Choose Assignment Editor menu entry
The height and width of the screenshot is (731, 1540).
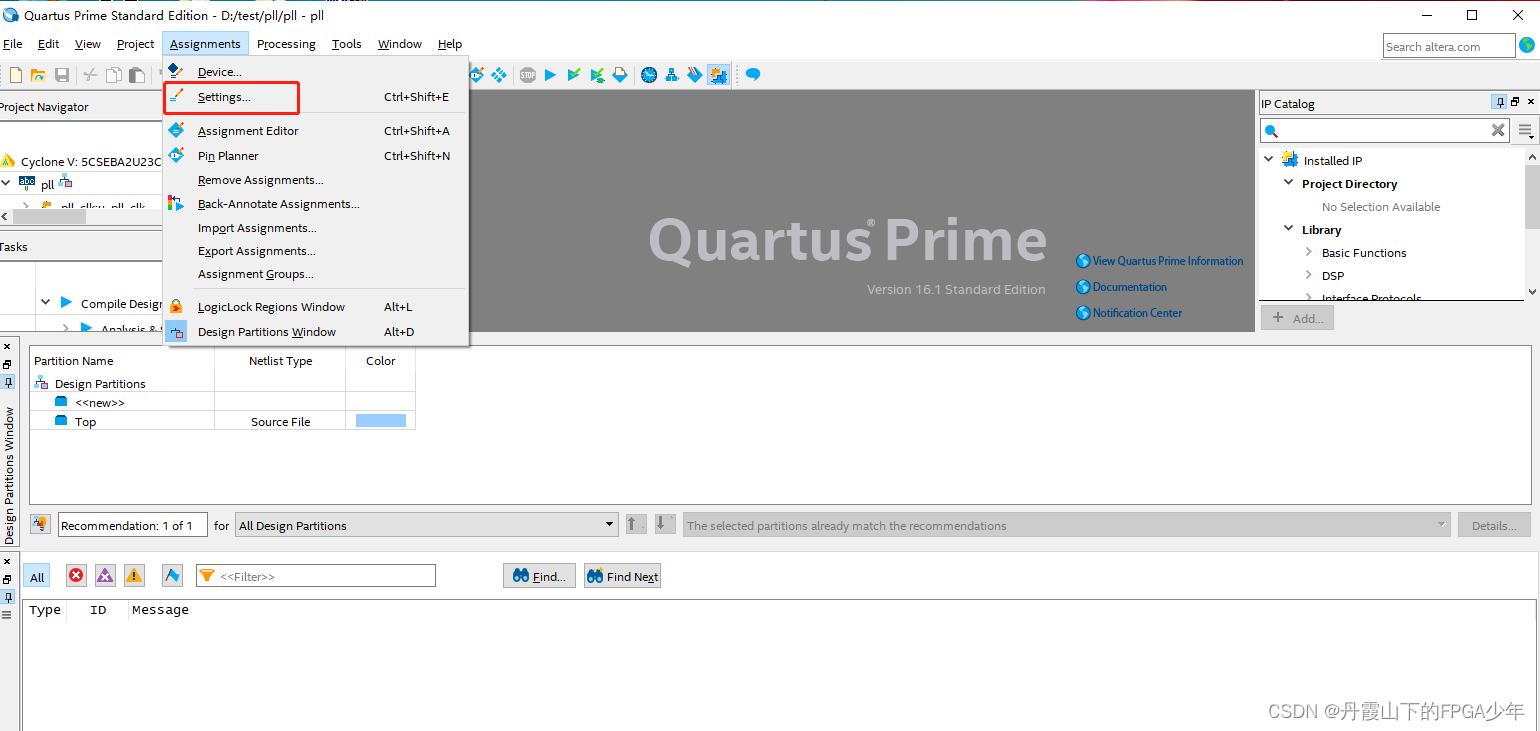coord(316,131)
